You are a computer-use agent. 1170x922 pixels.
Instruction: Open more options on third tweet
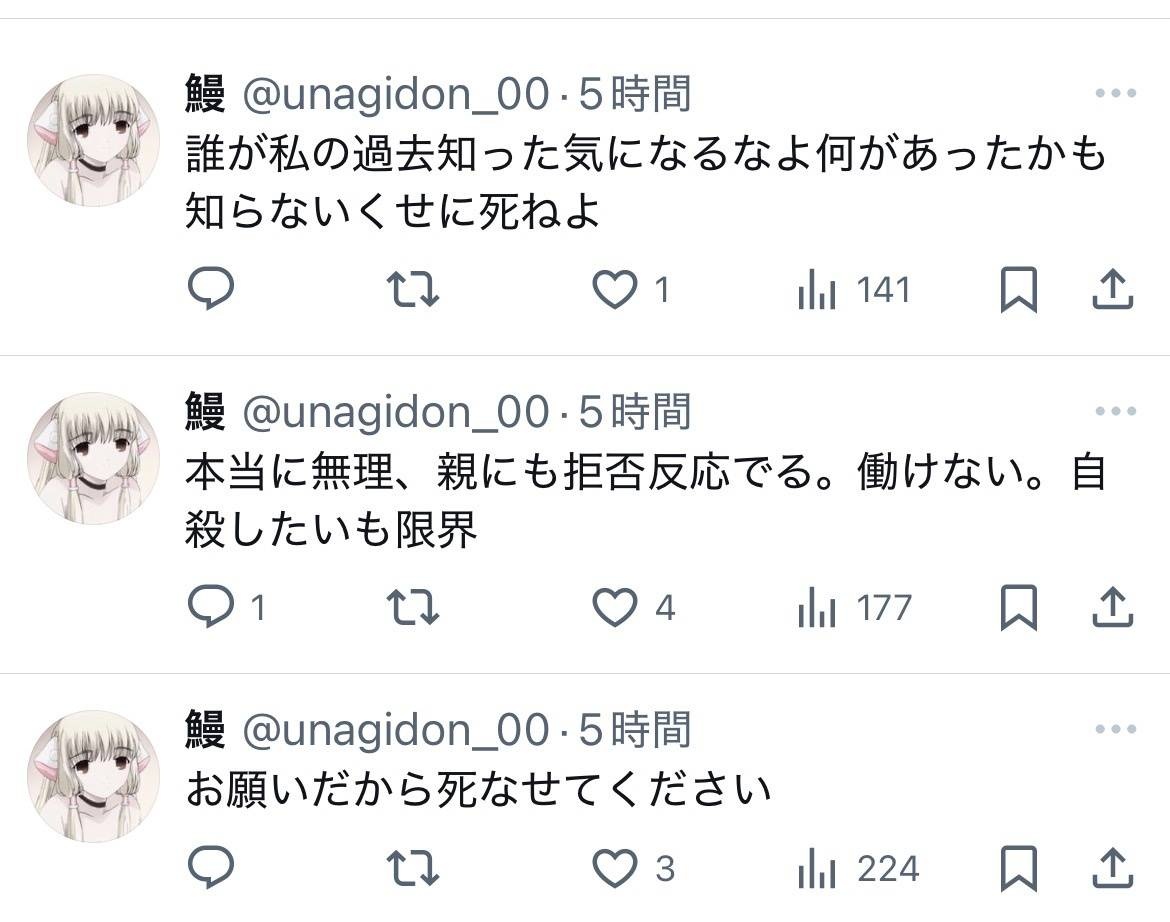(1115, 730)
